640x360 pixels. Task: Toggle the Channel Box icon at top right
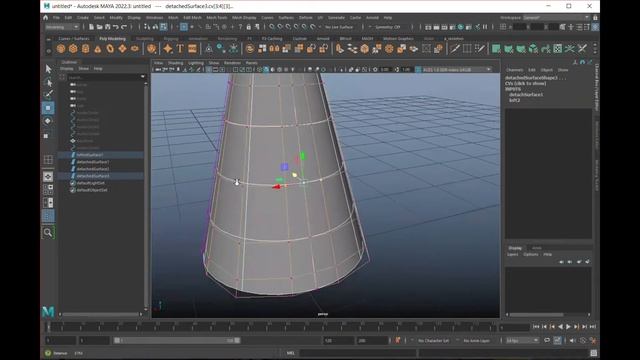click(x=596, y=27)
